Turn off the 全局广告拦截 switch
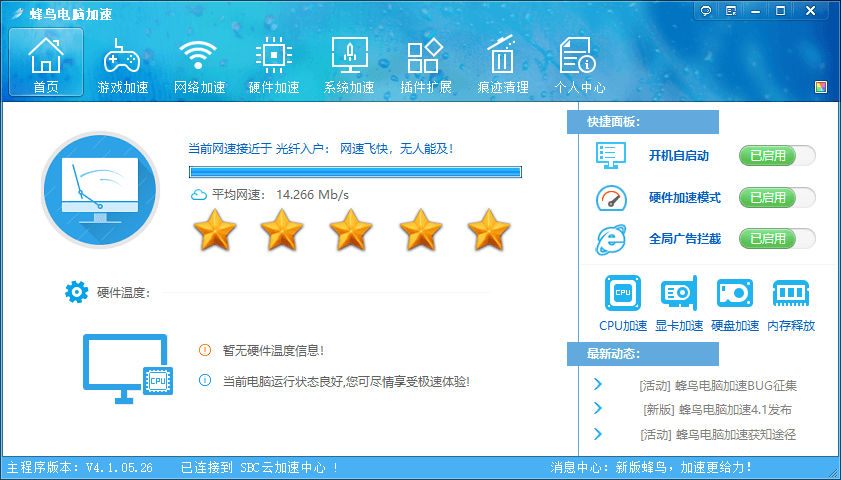 coord(777,239)
